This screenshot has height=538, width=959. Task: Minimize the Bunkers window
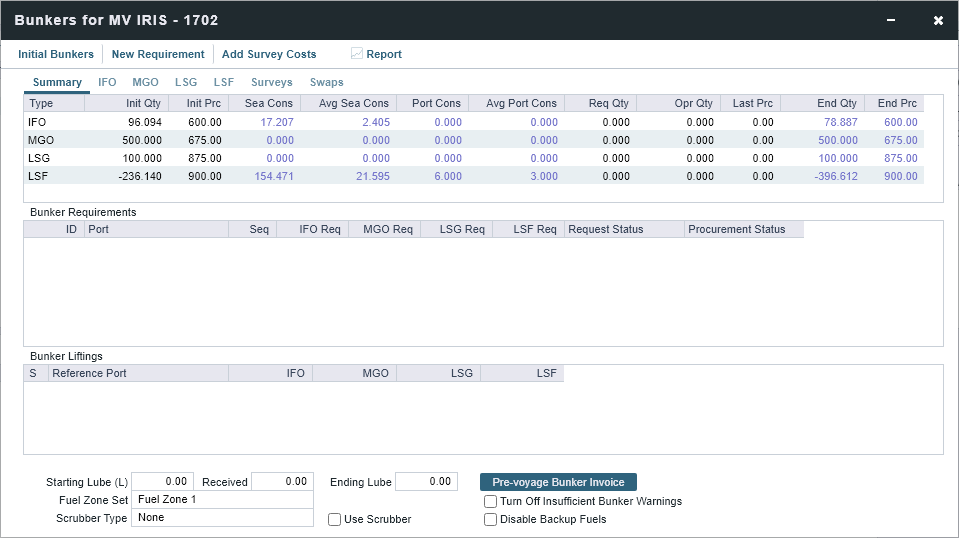[x=891, y=20]
